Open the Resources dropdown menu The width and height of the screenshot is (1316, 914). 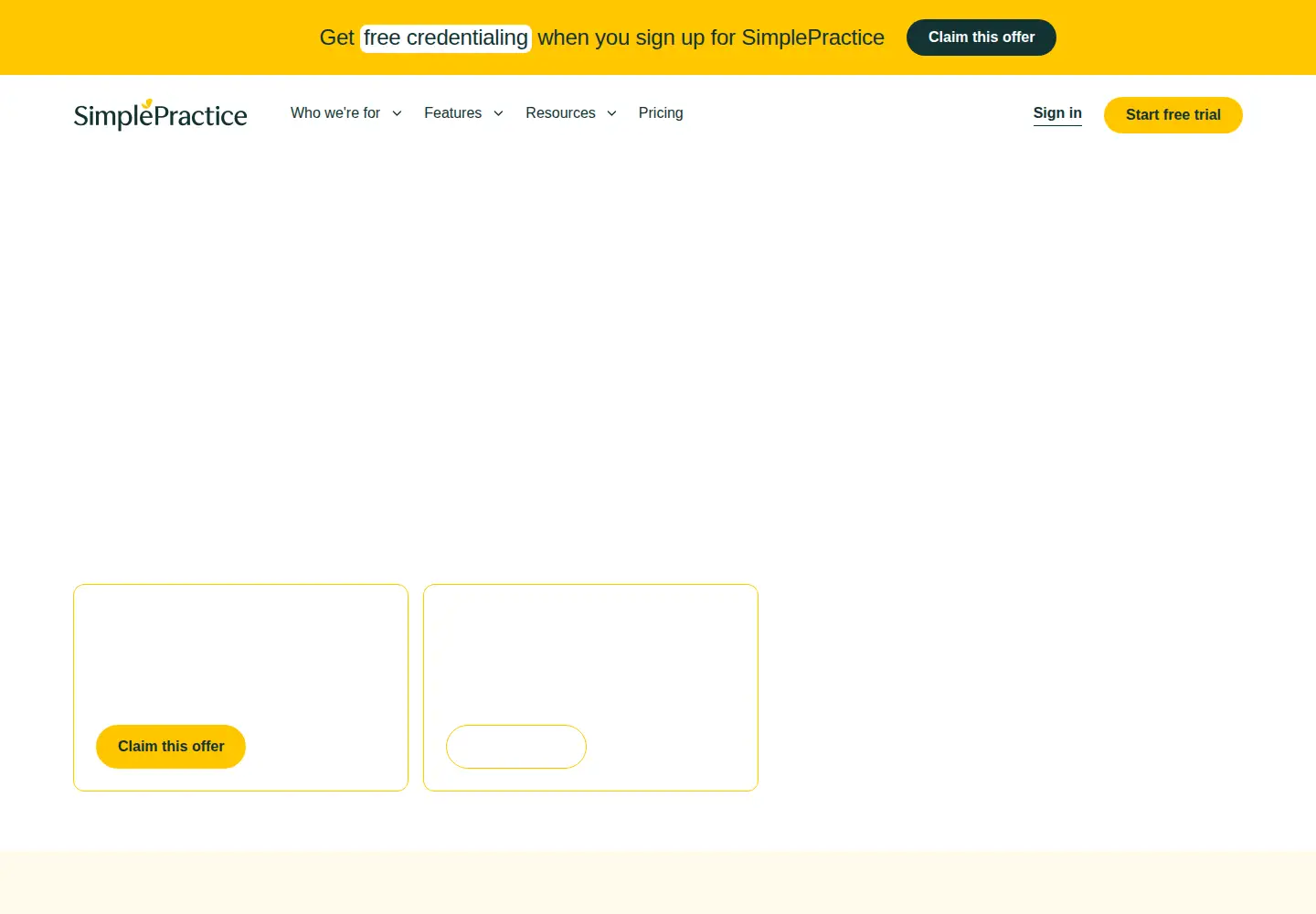(x=571, y=113)
